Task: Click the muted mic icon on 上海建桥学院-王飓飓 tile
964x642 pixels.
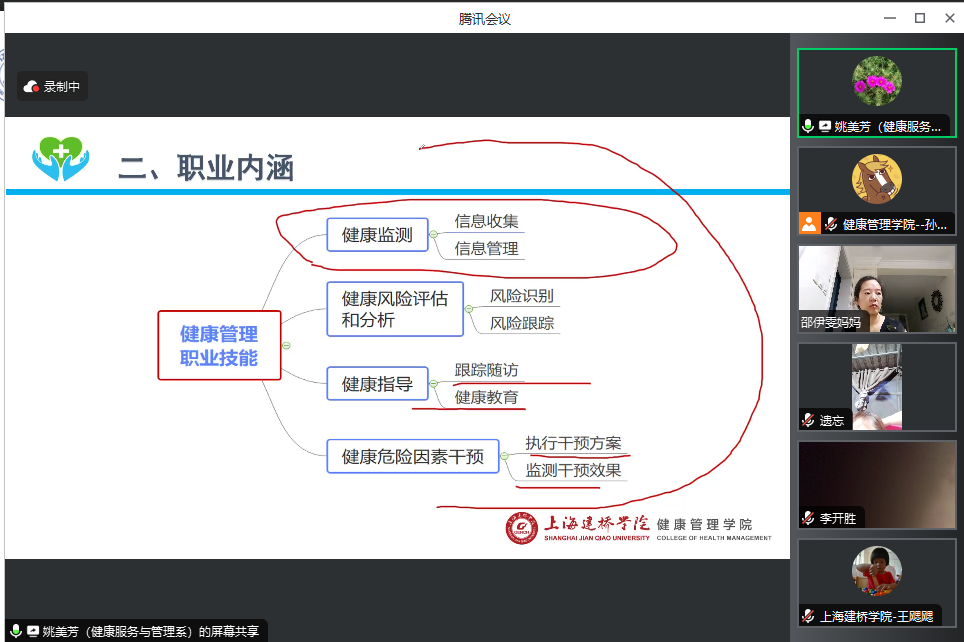Action: 808,616
